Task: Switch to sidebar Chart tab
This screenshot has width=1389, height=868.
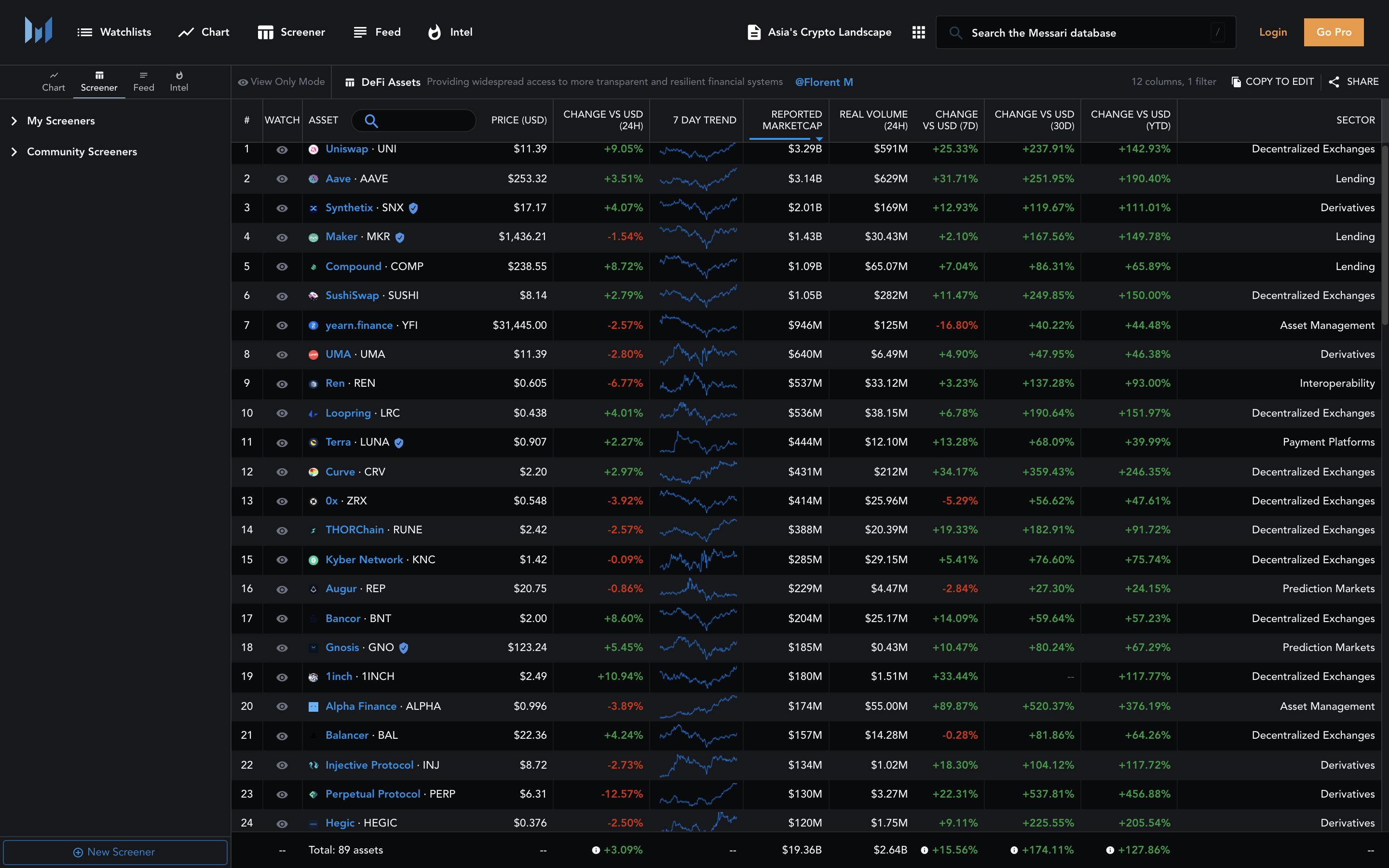Action: pyautogui.click(x=54, y=81)
